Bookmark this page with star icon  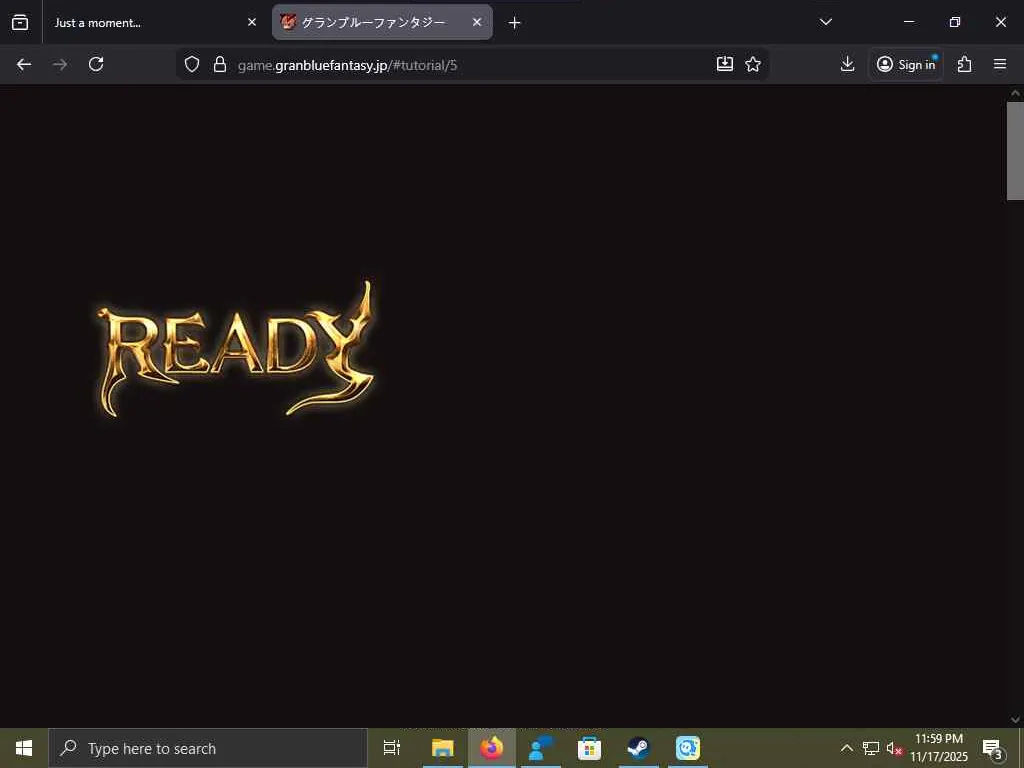tap(753, 64)
